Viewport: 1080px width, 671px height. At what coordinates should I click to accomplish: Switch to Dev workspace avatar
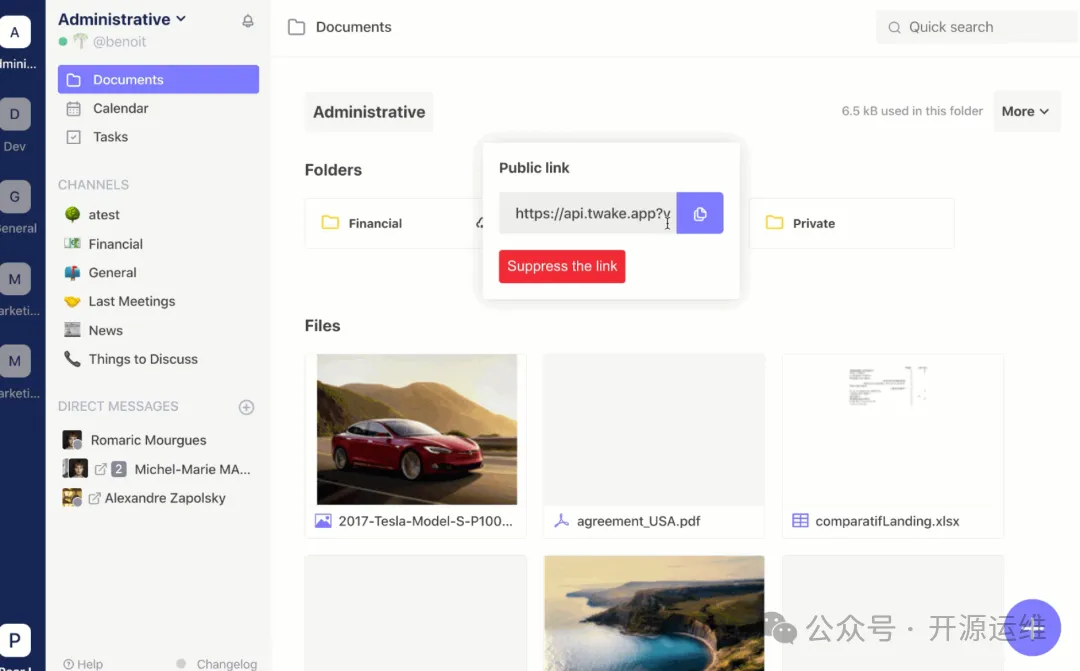point(15,114)
